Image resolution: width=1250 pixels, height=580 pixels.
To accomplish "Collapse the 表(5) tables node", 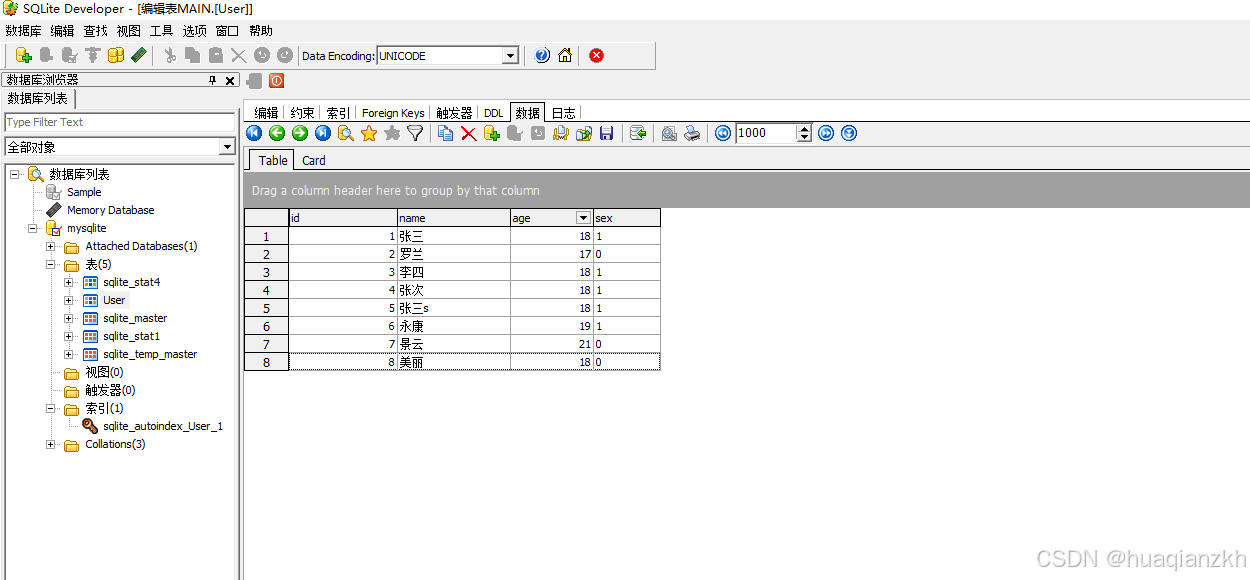I will (51, 264).
